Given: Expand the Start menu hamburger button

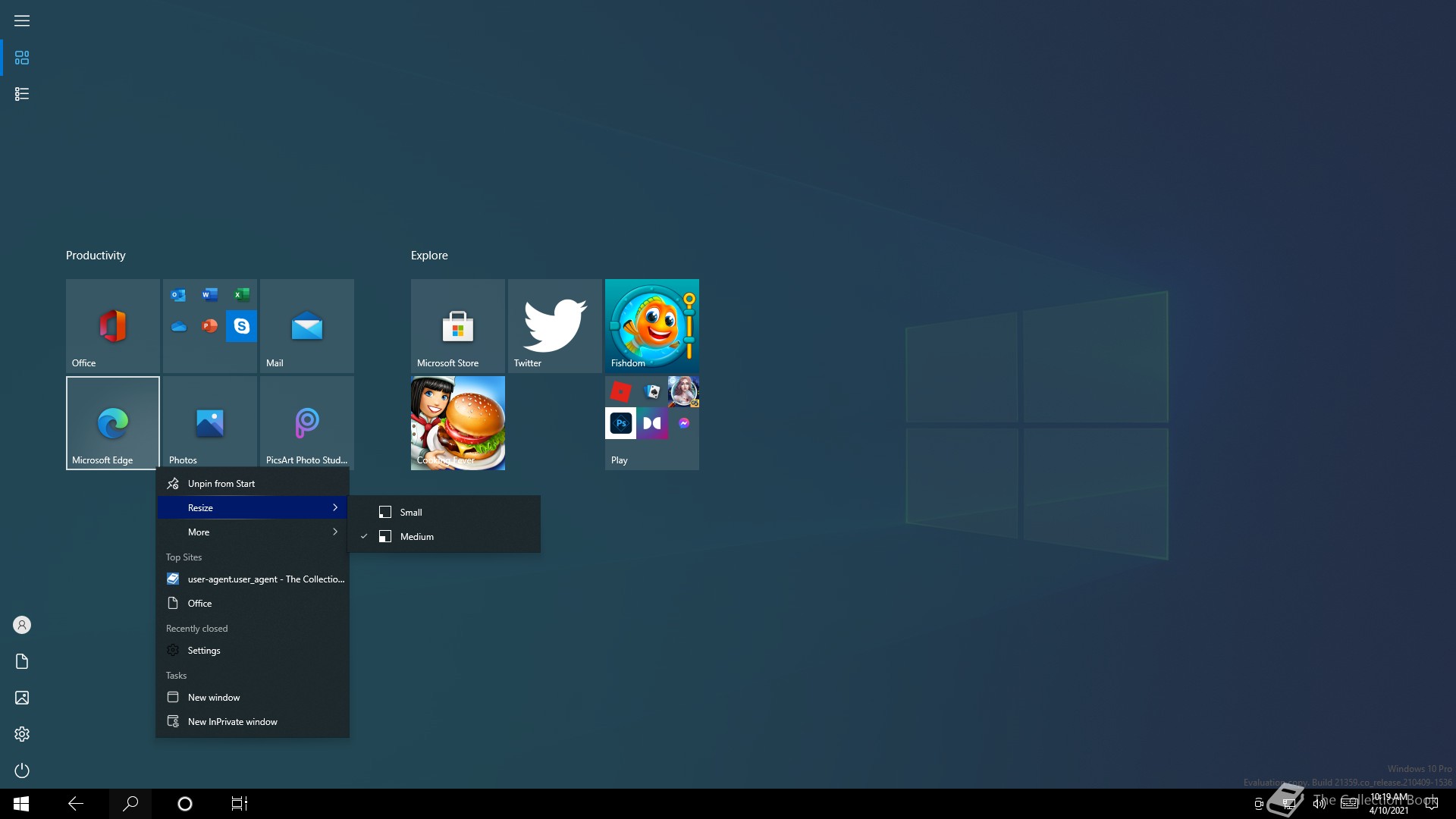Looking at the screenshot, I should point(22,20).
